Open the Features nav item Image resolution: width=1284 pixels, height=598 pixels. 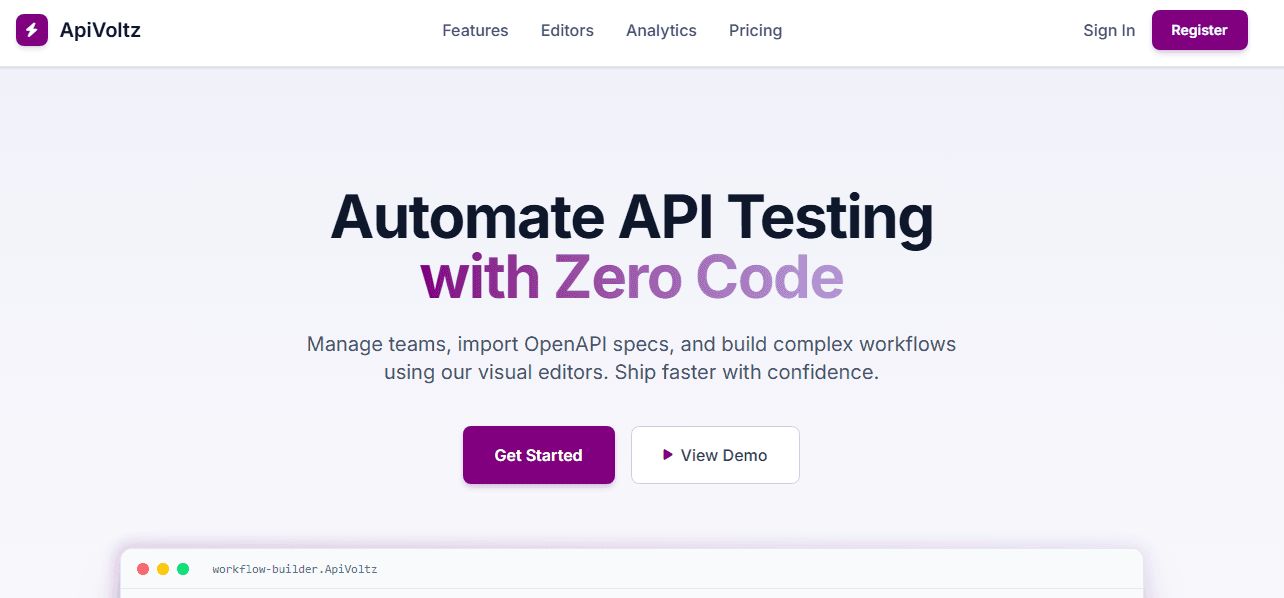[x=475, y=30]
